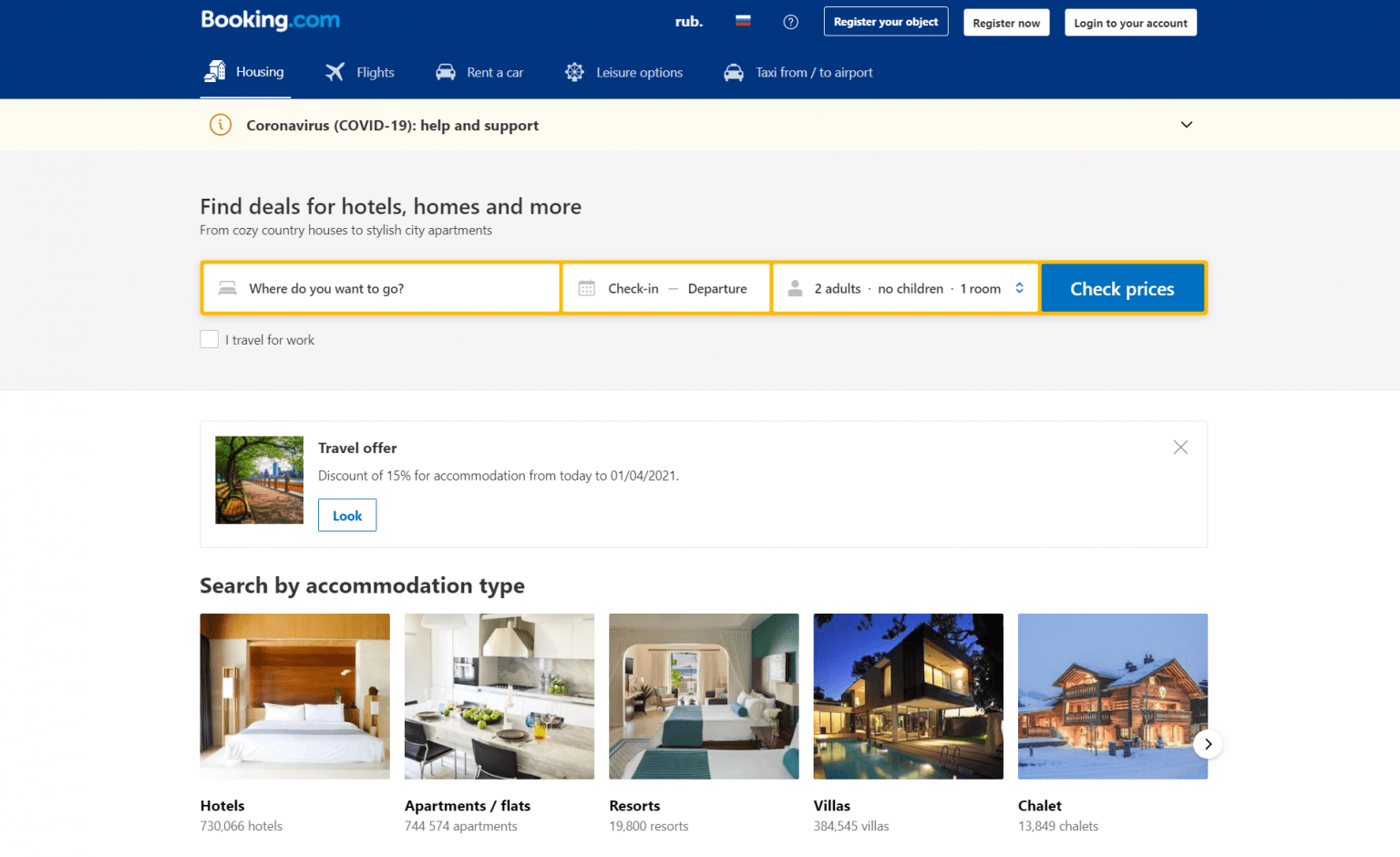Dismiss the Travel offer banner
Screen dimensions: 1400x857
click(1180, 447)
